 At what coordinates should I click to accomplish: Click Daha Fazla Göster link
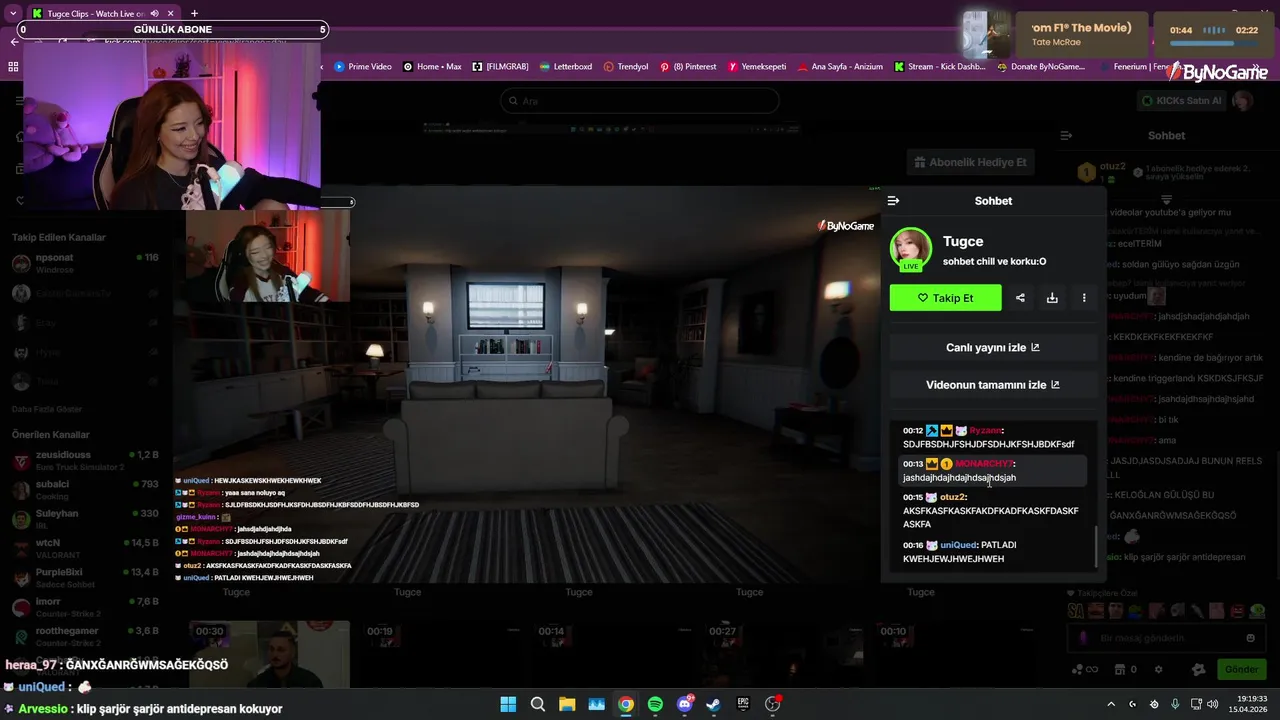(46, 409)
